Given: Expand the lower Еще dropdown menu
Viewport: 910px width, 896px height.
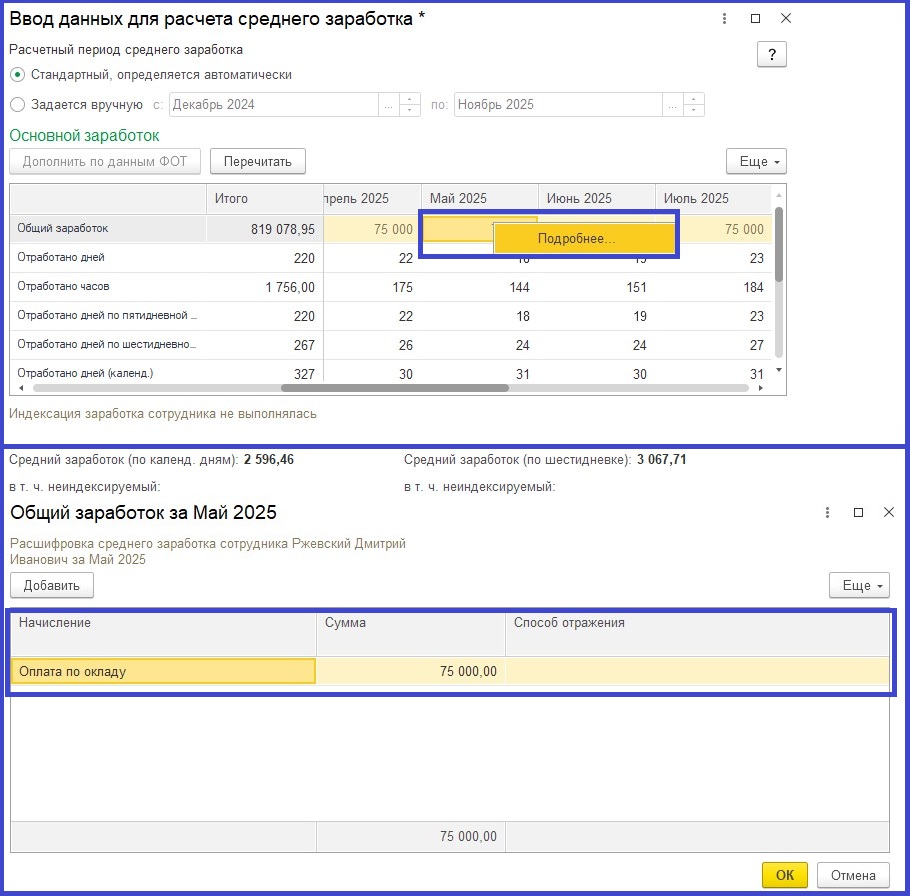Looking at the screenshot, I should click(858, 585).
